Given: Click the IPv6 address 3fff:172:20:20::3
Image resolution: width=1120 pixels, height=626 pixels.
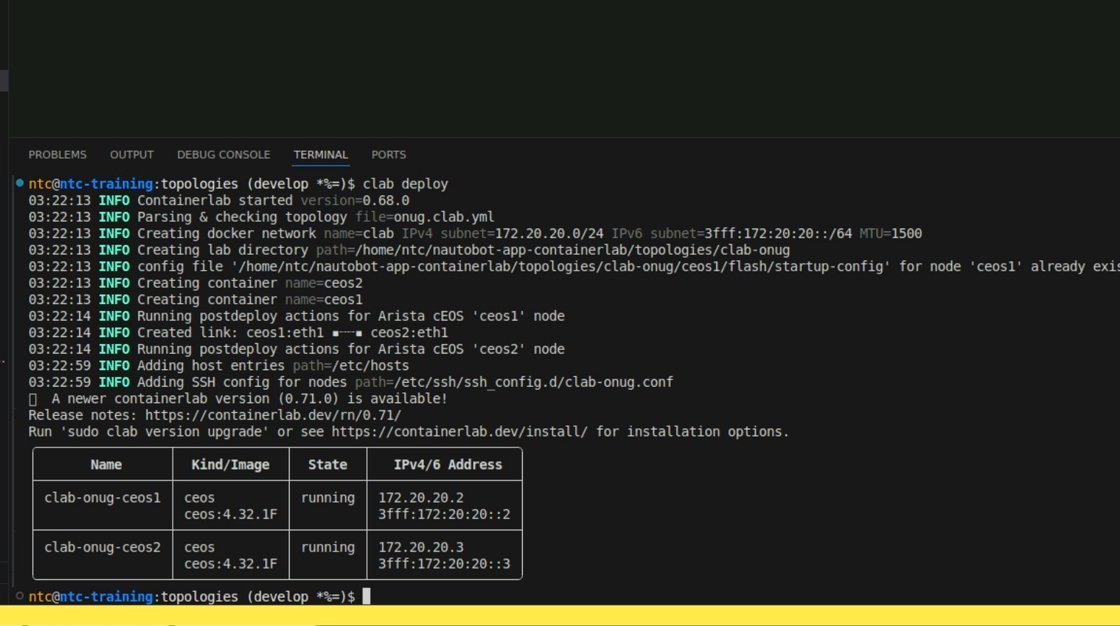Looking at the screenshot, I should coord(444,563).
